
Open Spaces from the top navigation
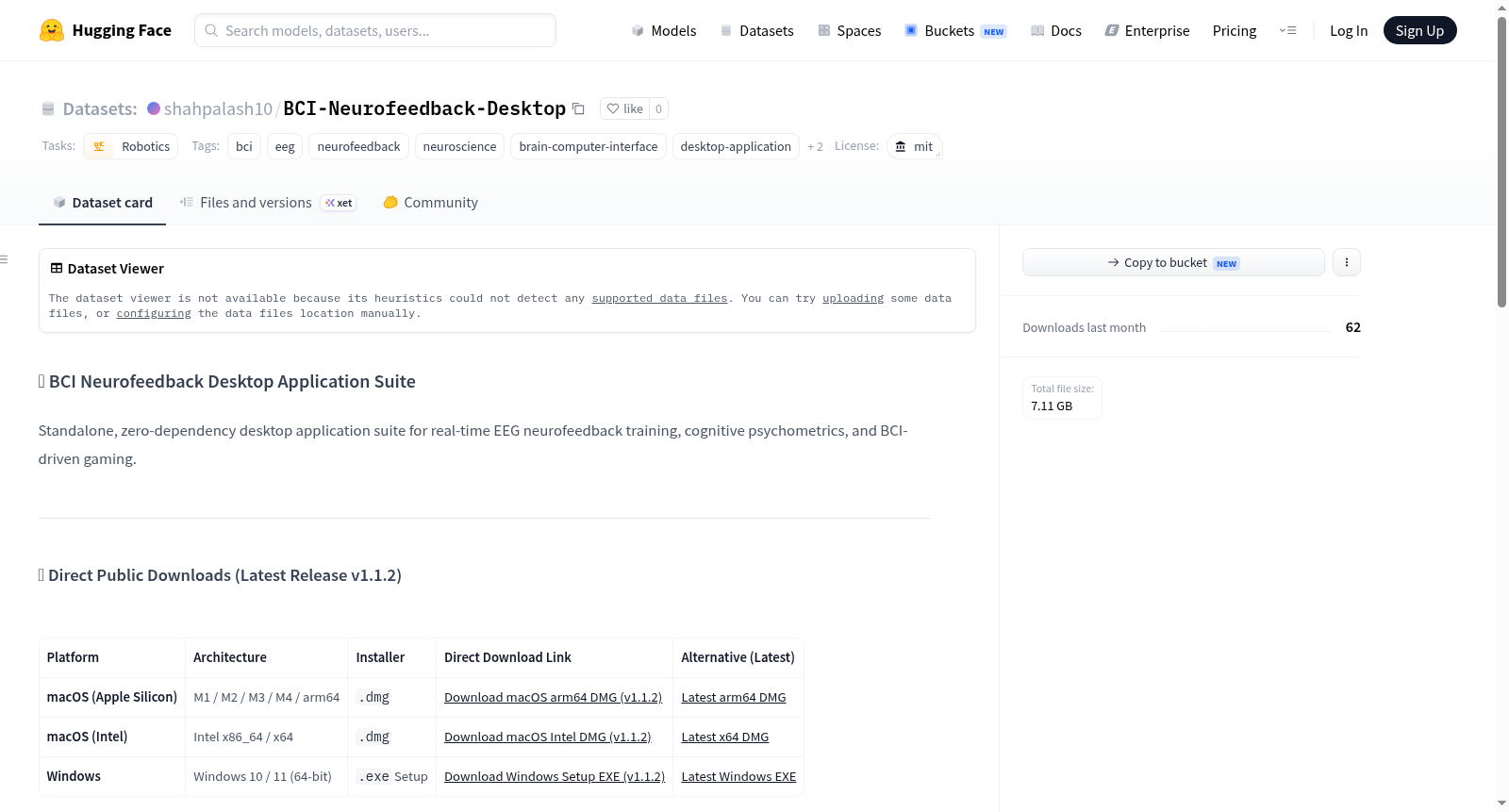tap(849, 30)
